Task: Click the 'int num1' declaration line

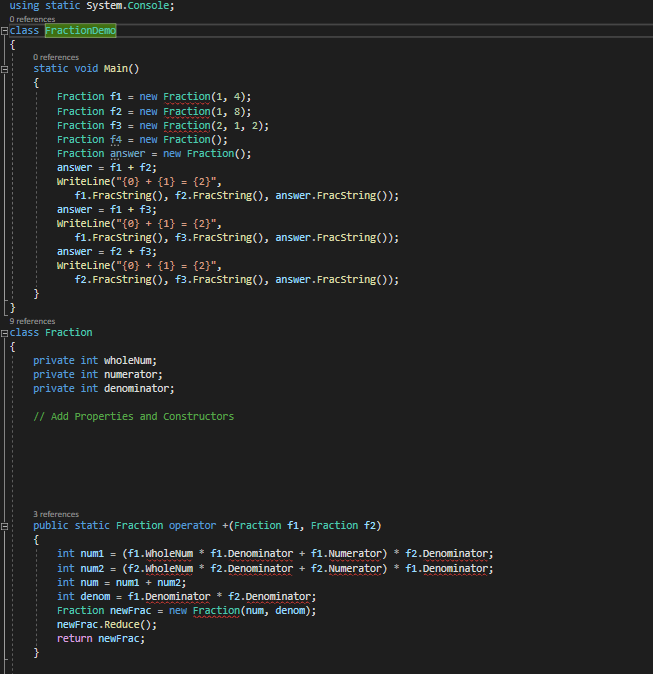Action: pyautogui.click(x=275, y=554)
